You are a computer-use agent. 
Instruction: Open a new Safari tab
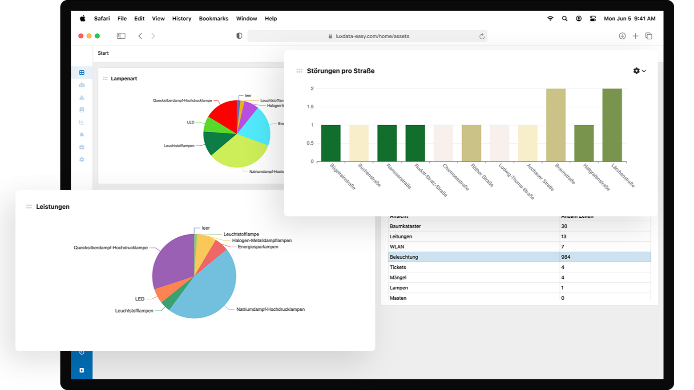[636, 36]
